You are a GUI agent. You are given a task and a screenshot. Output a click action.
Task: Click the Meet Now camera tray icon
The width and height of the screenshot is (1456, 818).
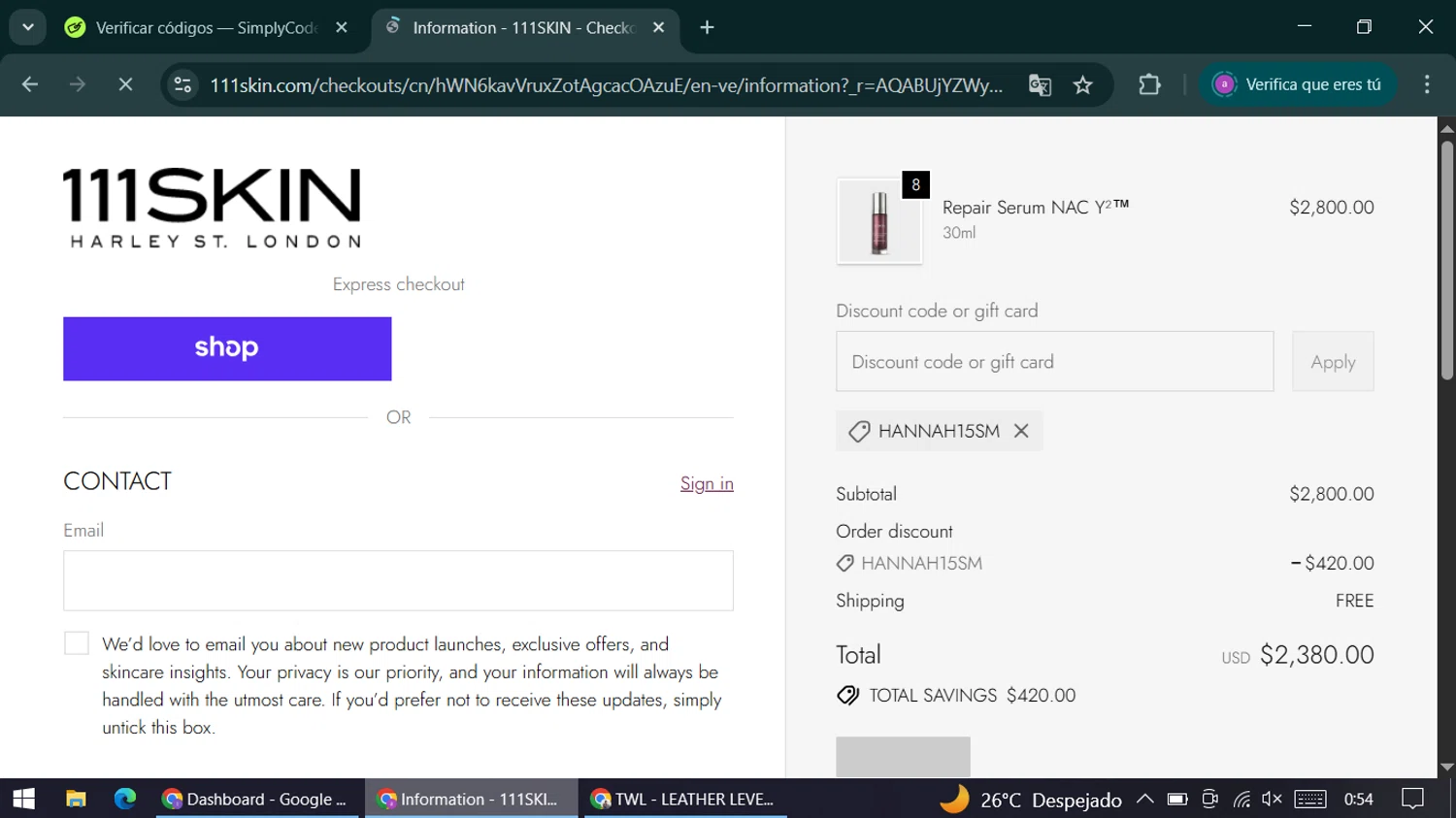click(1209, 800)
